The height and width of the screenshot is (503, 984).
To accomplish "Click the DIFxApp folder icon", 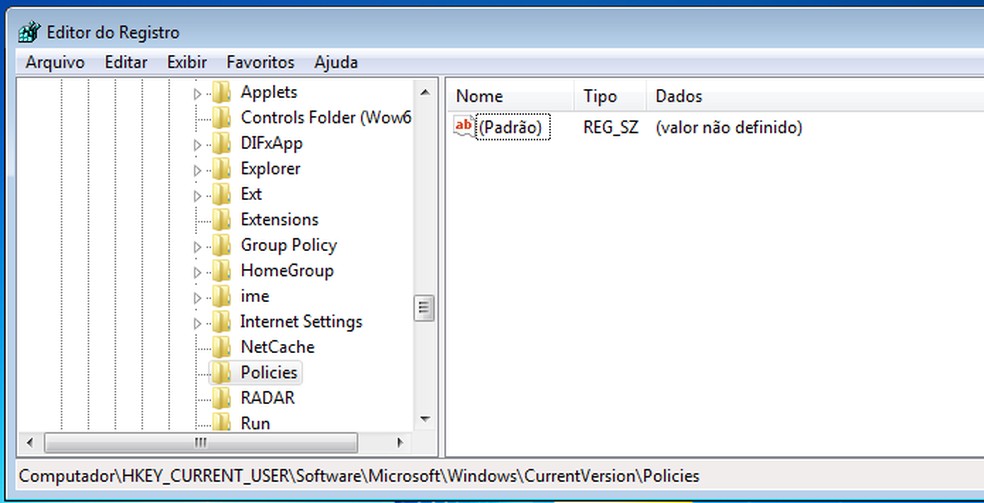I will click(x=222, y=143).
